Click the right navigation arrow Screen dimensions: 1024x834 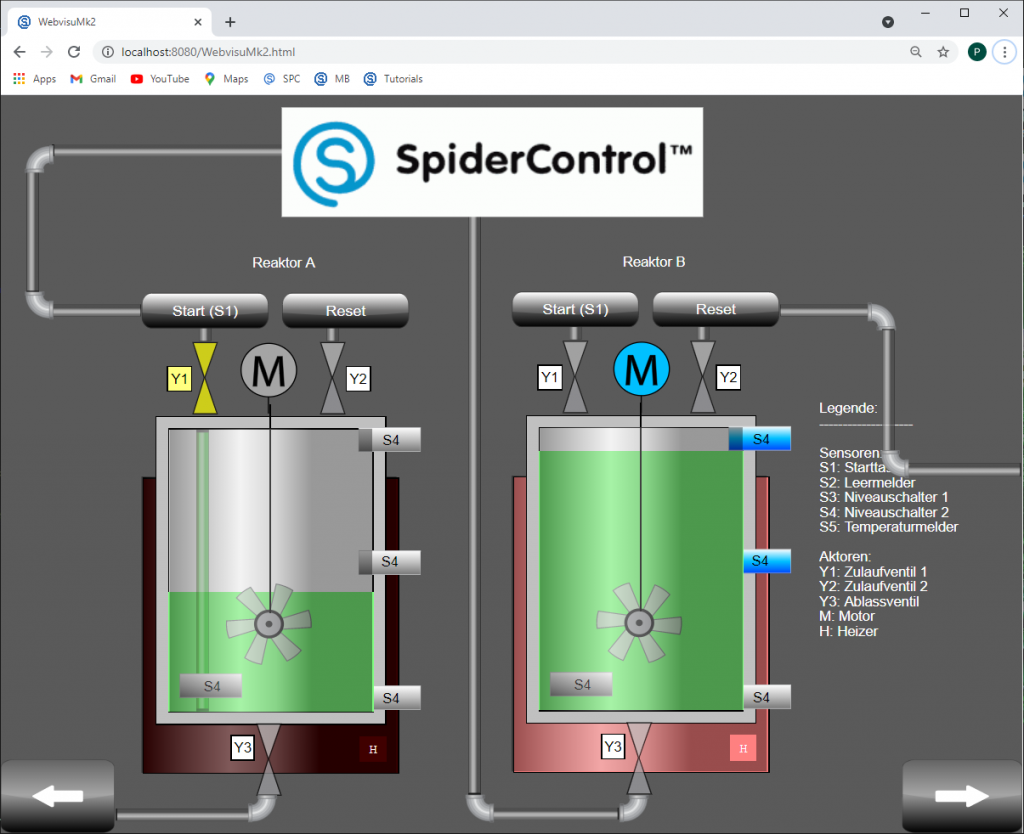click(x=962, y=795)
